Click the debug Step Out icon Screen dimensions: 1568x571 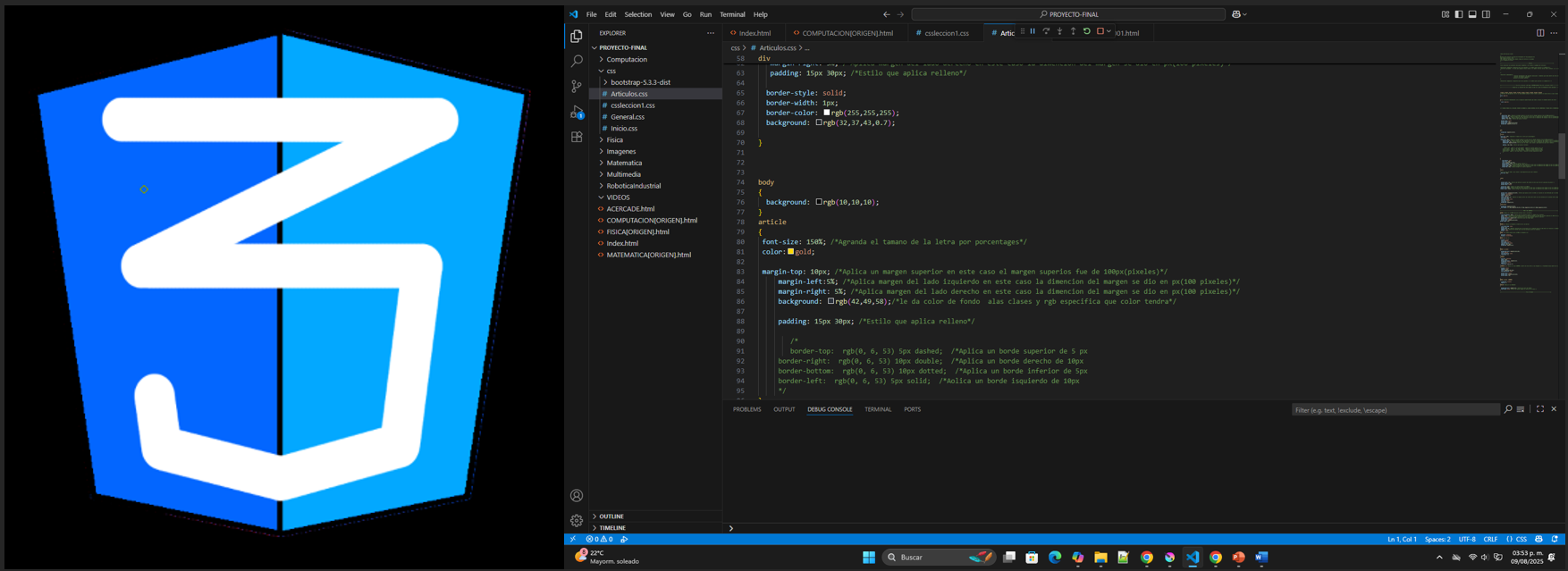(1073, 32)
